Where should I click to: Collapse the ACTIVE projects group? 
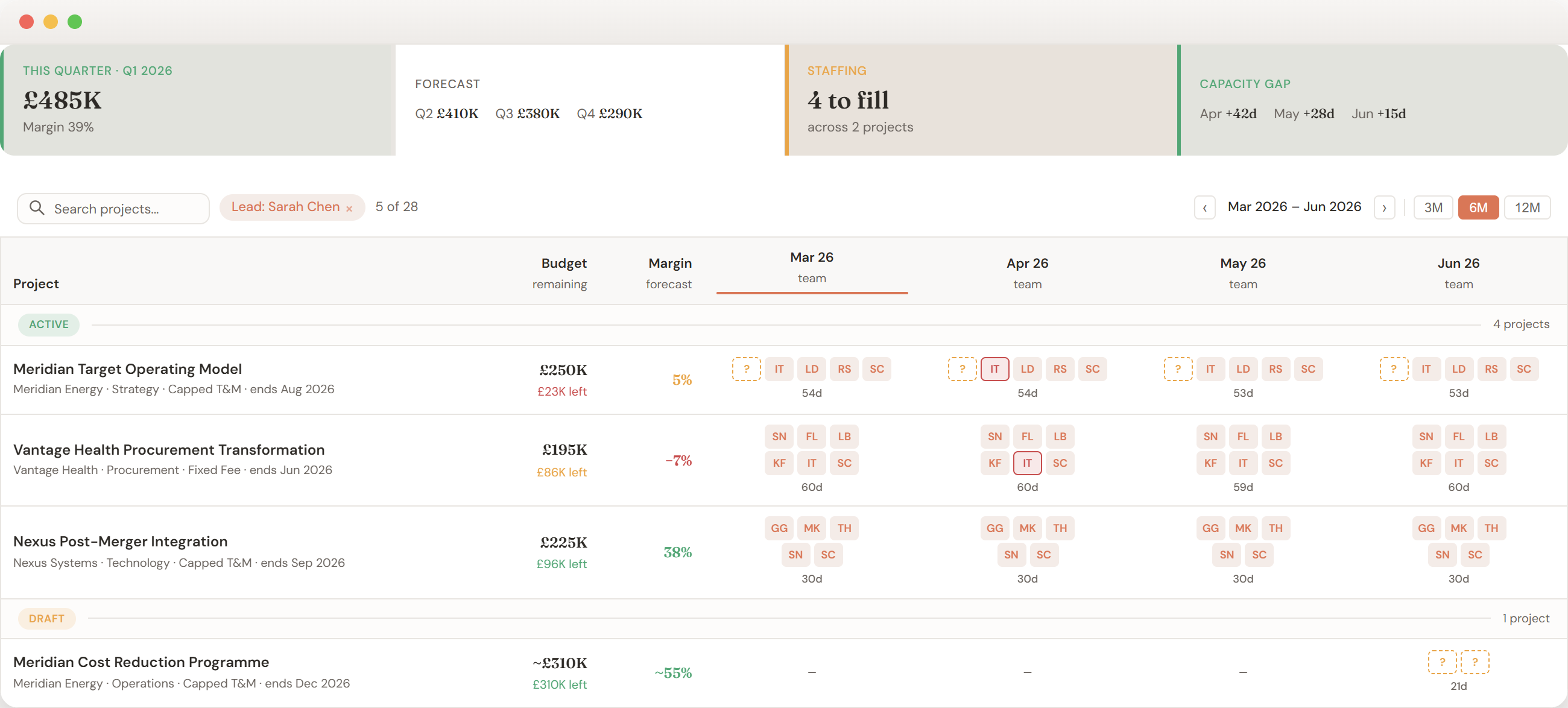coord(49,324)
